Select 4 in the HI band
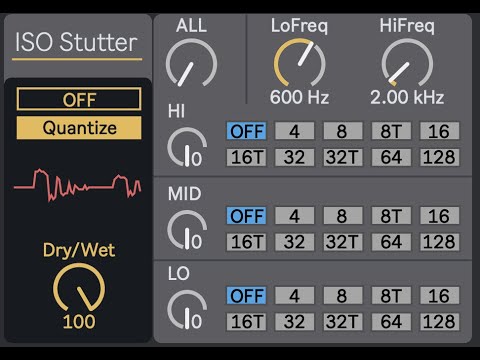This screenshot has width=480, height=360. pos(294,131)
